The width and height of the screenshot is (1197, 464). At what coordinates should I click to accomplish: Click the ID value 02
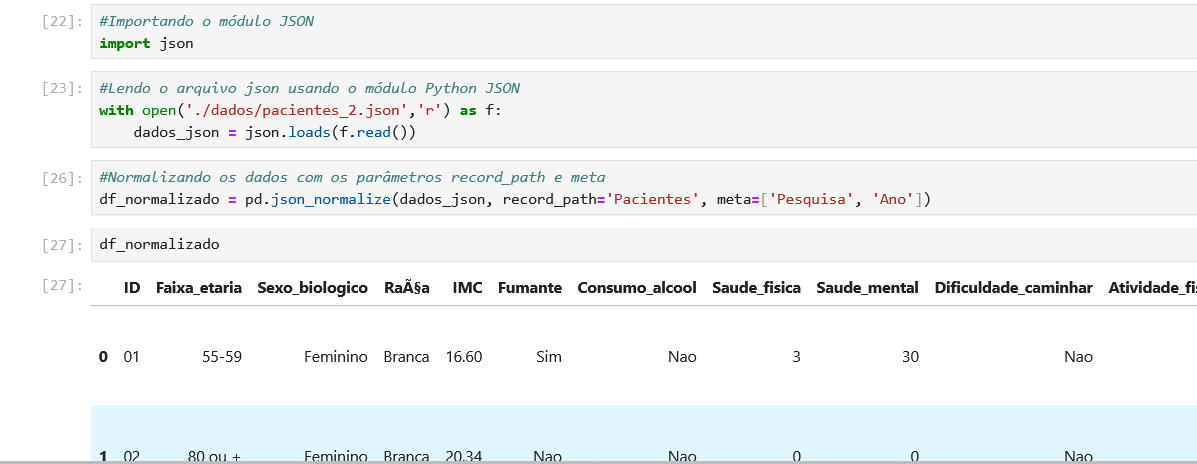coord(132,456)
